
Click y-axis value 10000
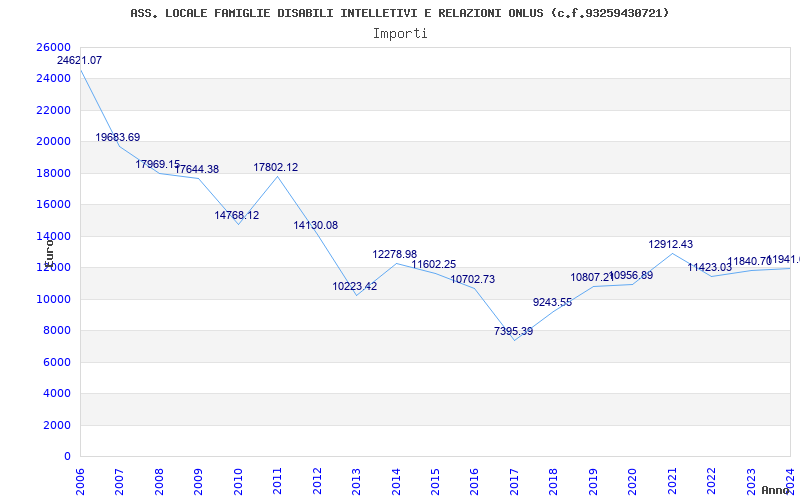(x=54, y=299)
